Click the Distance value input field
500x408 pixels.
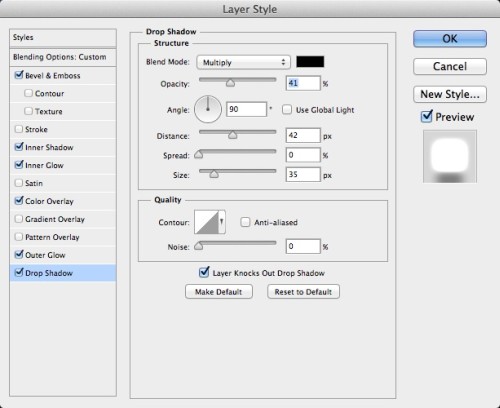click(x=303, y=135)
